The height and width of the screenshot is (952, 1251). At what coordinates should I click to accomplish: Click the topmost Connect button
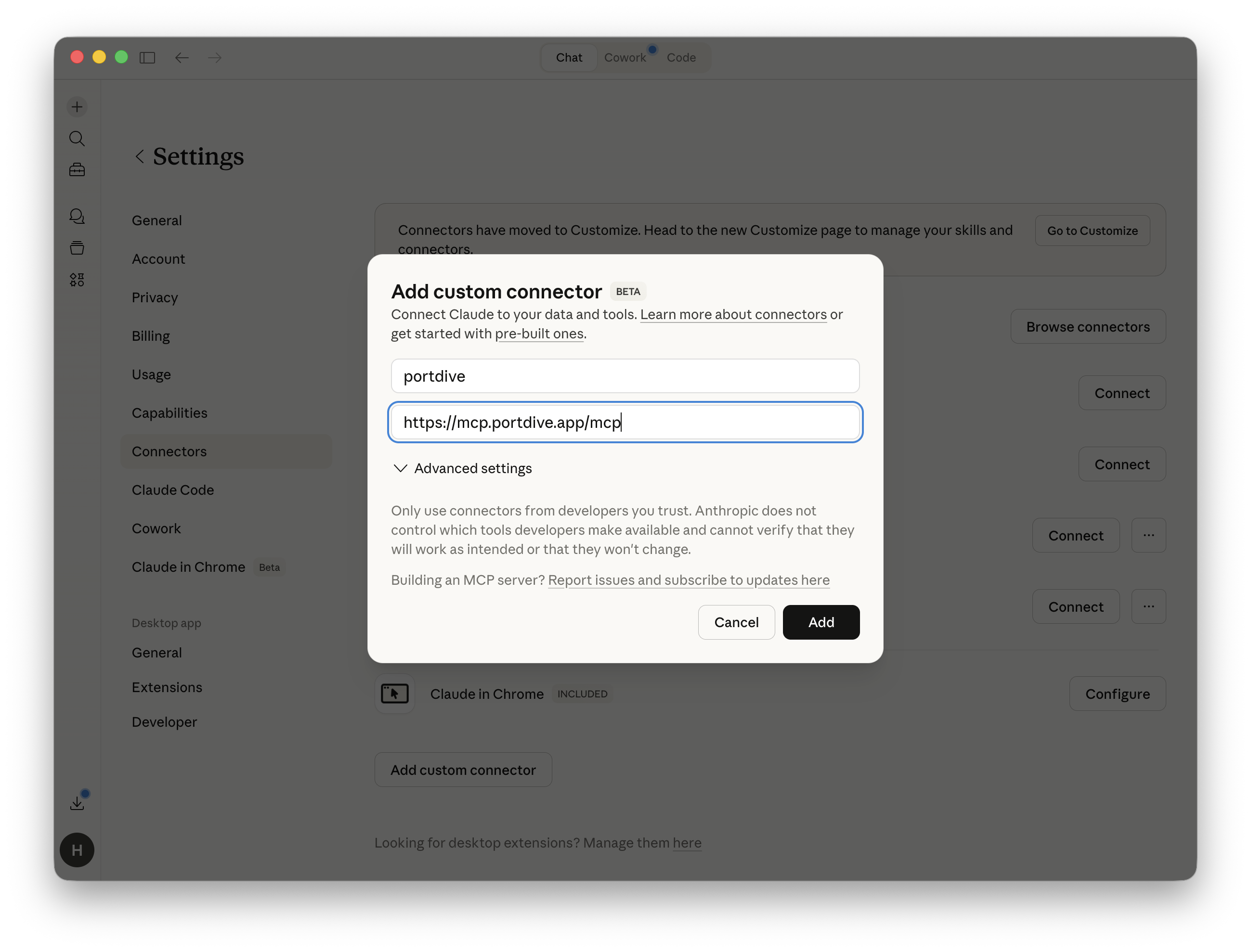click(x=1122, y=393)
